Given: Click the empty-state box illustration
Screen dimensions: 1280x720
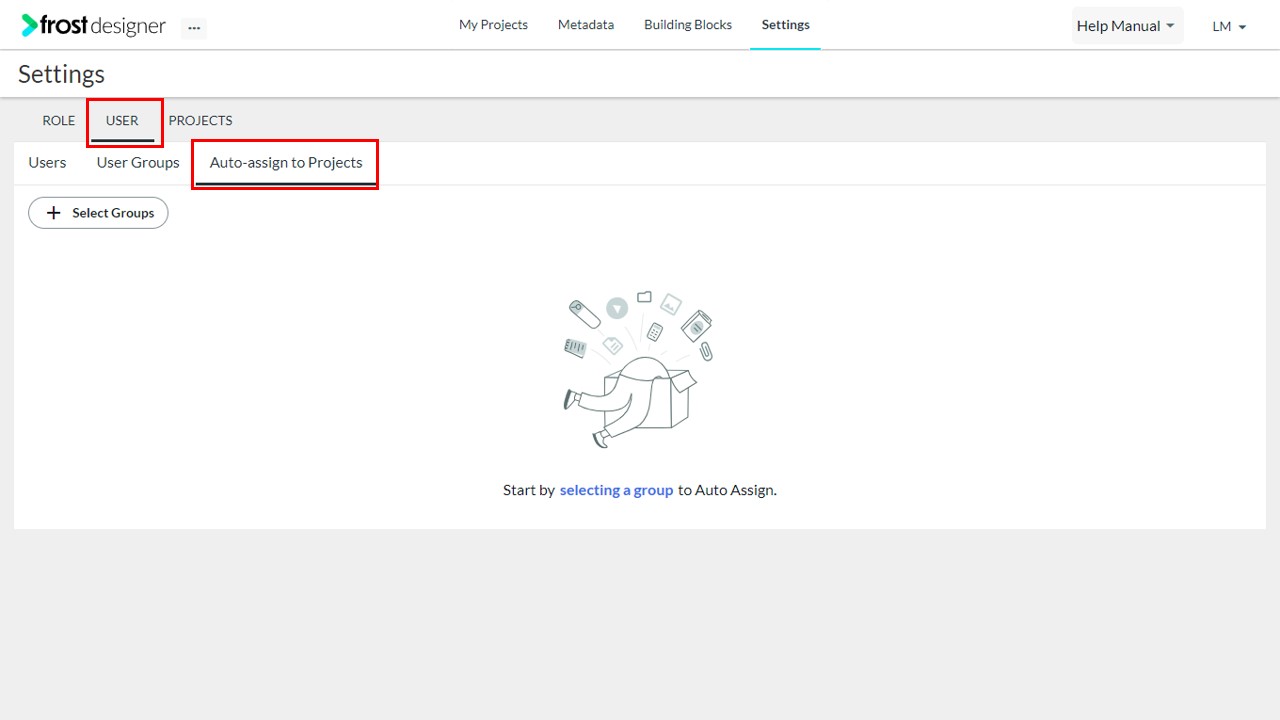Looking at the screenshot, I should [x=638, y=369].
